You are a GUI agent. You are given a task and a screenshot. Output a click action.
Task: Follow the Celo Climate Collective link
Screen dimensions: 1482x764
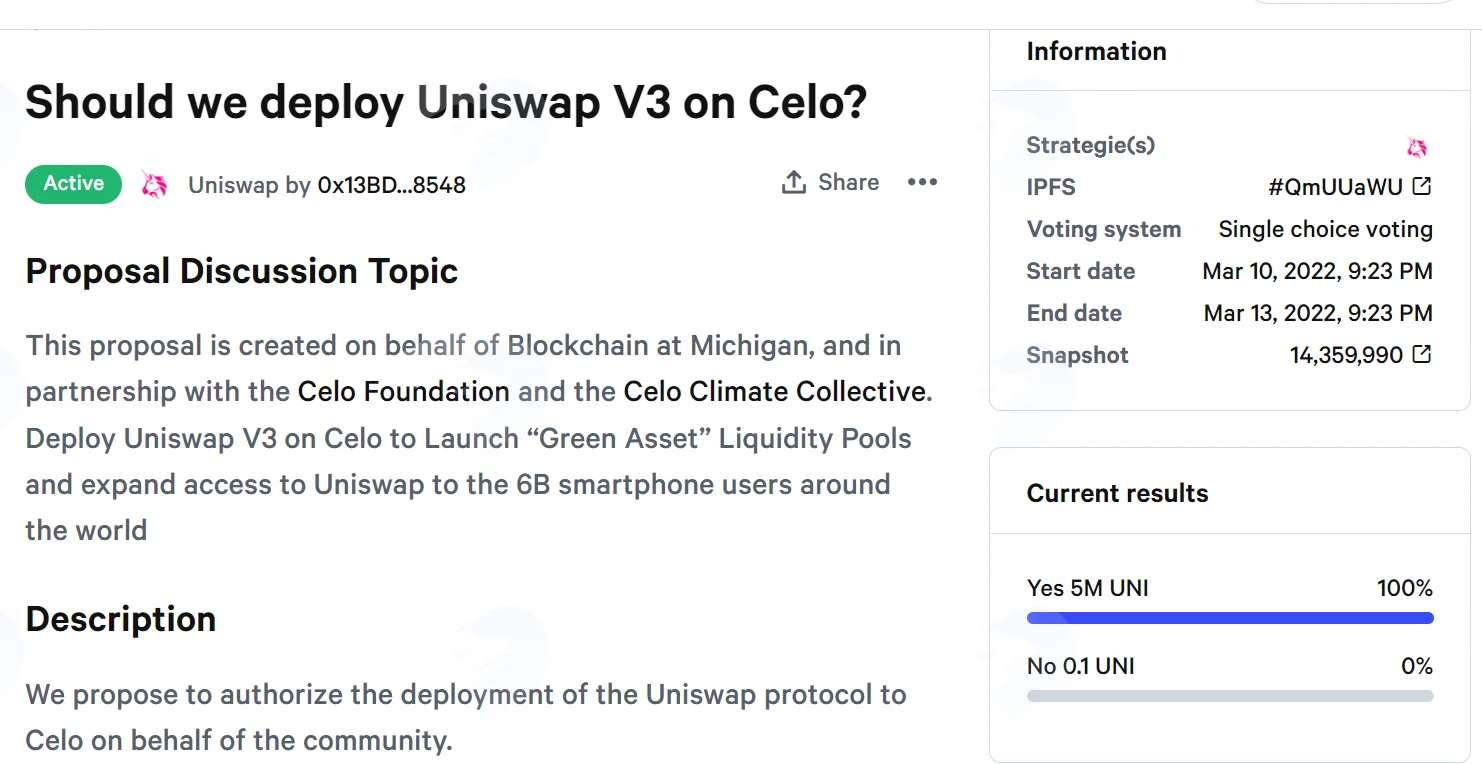point(775,391)
